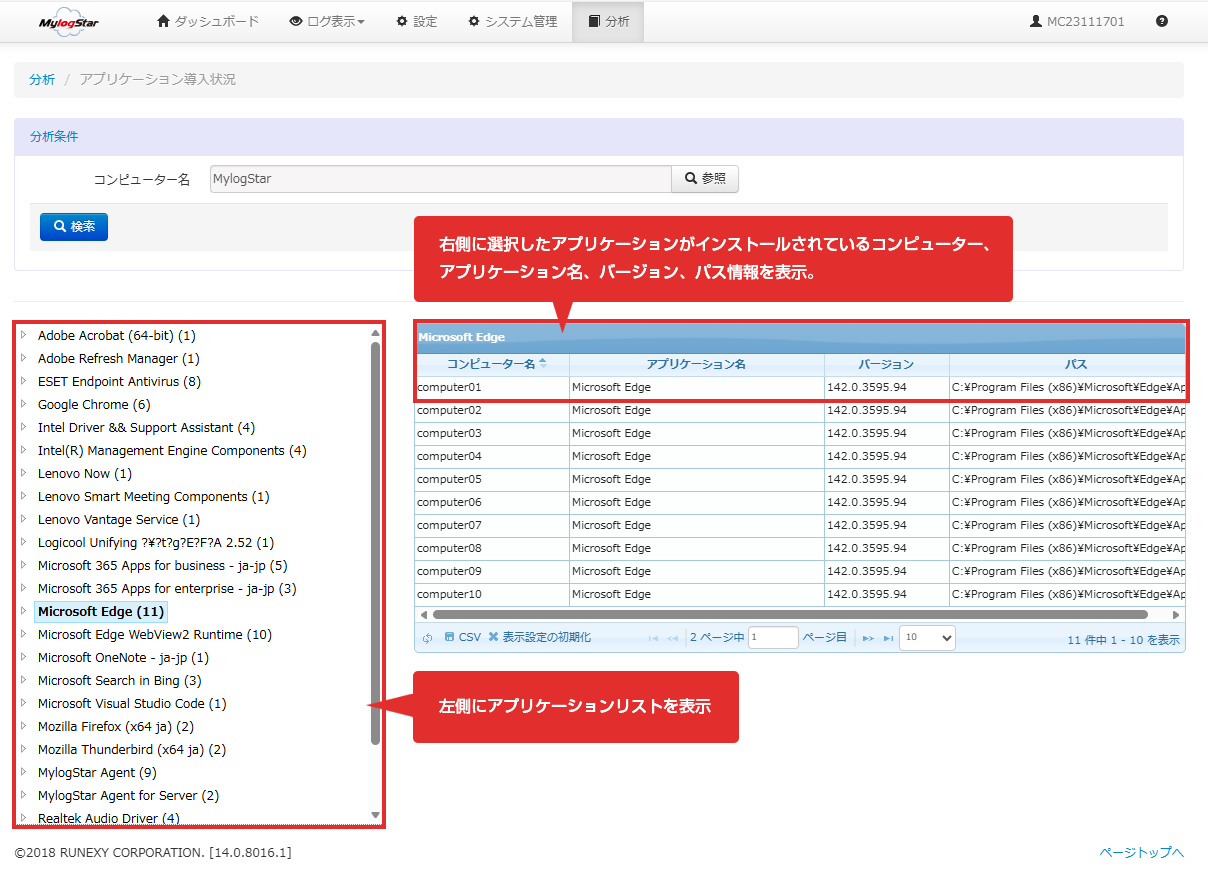Go to the ダッシュボード menu item

point(208,21)
